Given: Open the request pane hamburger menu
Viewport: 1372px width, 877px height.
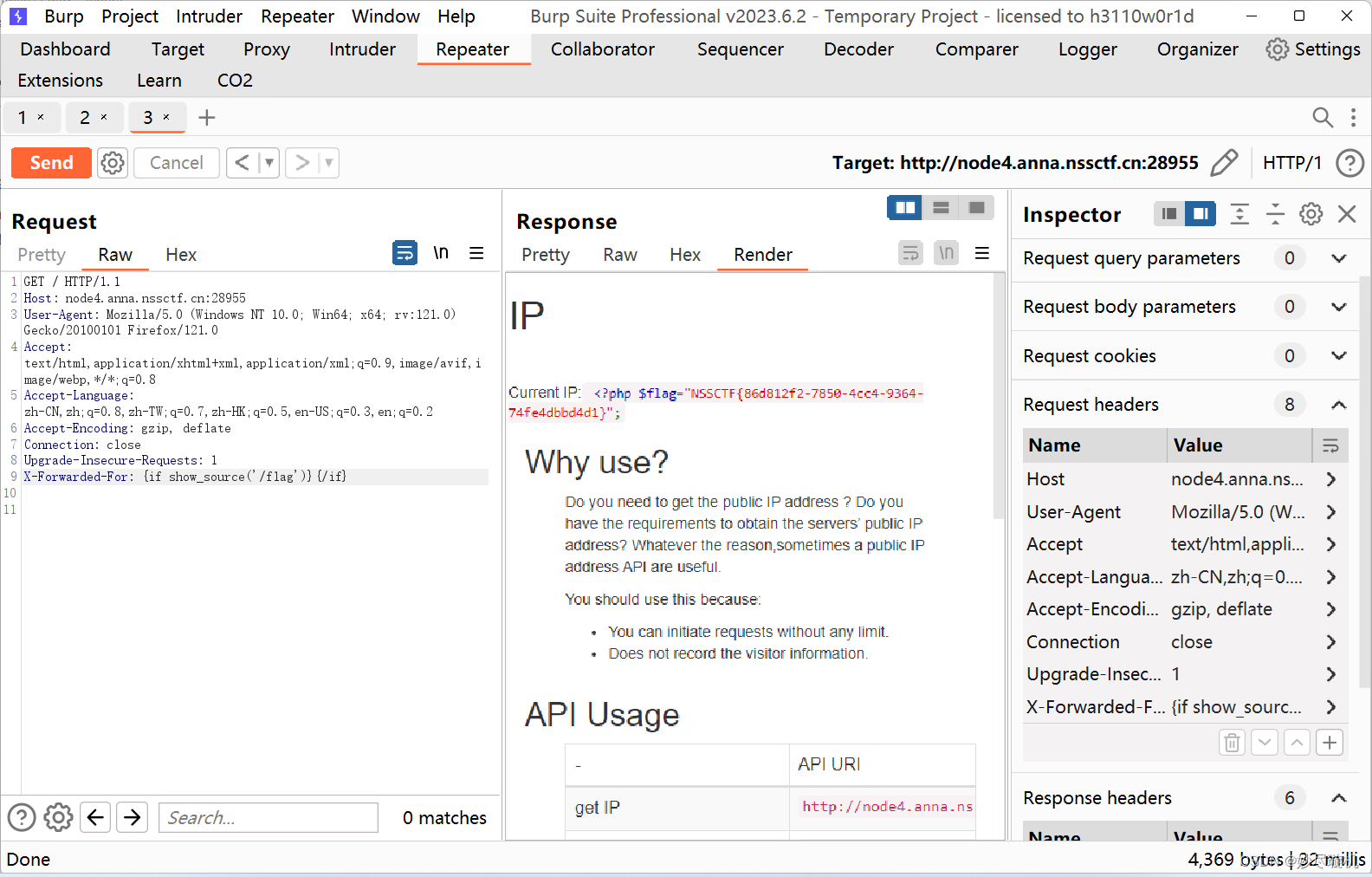Looking at the screenshot, I should coord(476,253).
